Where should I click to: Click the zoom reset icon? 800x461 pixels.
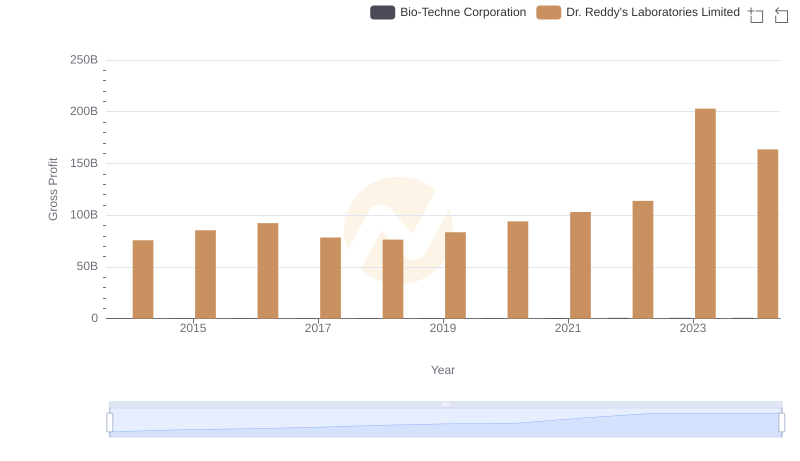781,15
